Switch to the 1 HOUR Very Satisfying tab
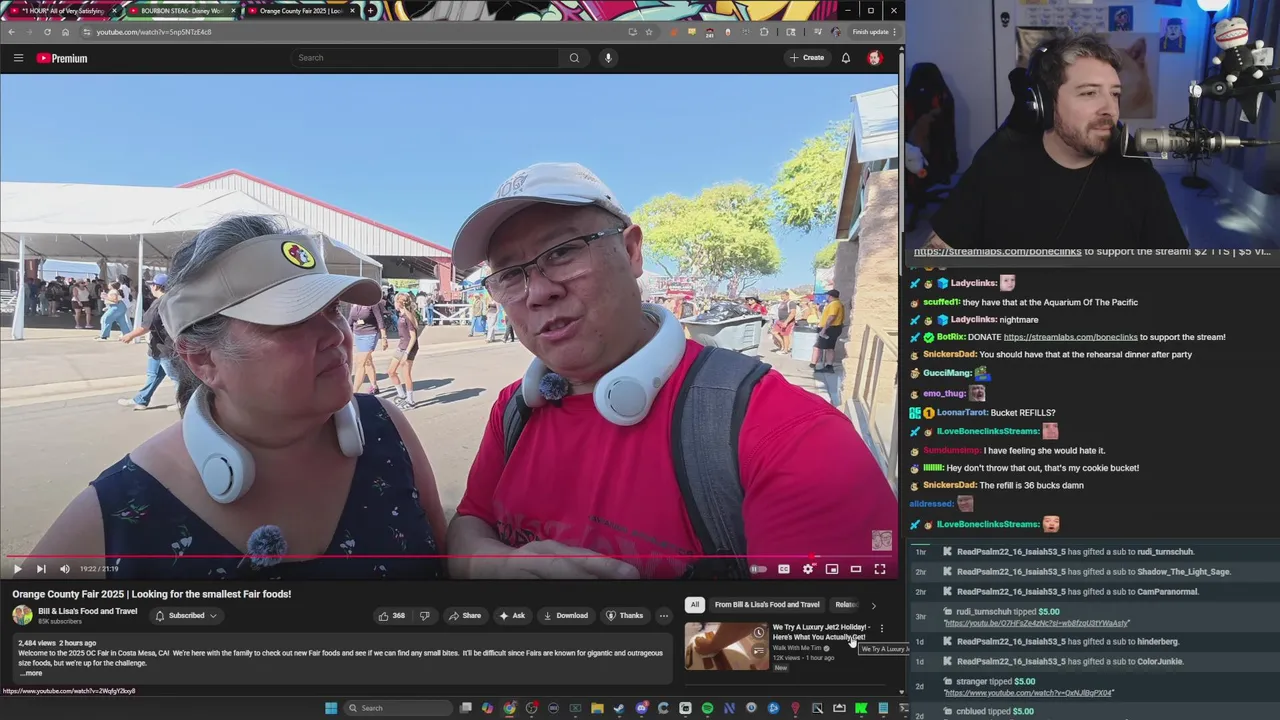The width and height of the screenshot is (1280, 720). [62, 11]
